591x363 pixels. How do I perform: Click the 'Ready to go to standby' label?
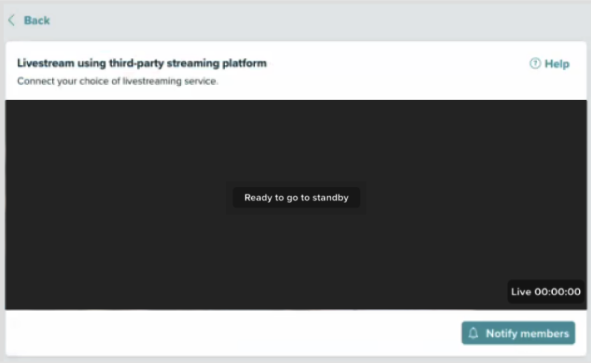(x=296, y=198)
